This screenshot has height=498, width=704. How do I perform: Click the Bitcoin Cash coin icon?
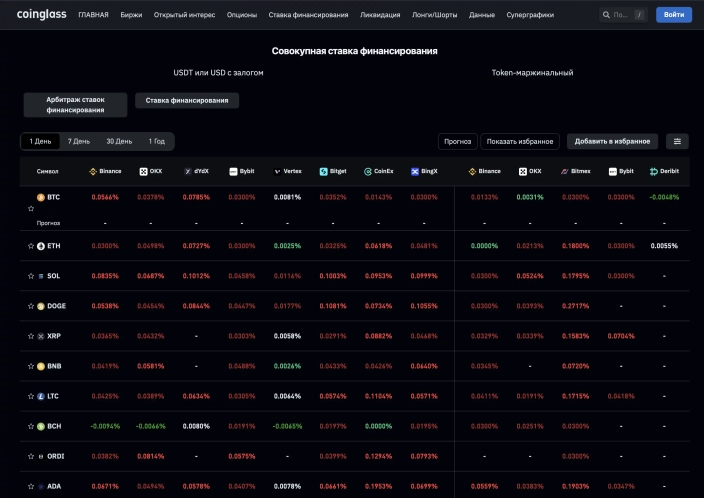41,426
